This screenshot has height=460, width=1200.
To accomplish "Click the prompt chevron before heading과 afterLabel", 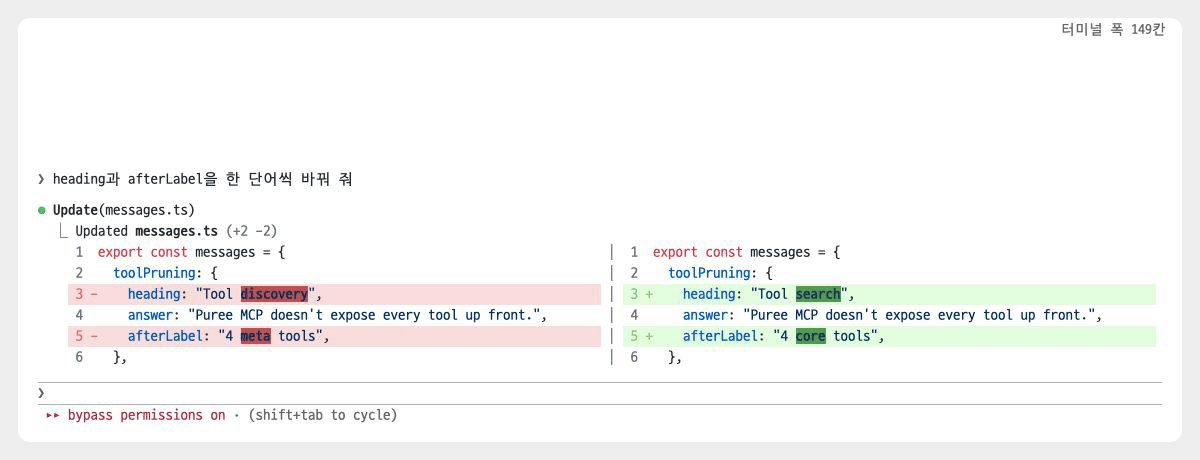I will 41,180.
